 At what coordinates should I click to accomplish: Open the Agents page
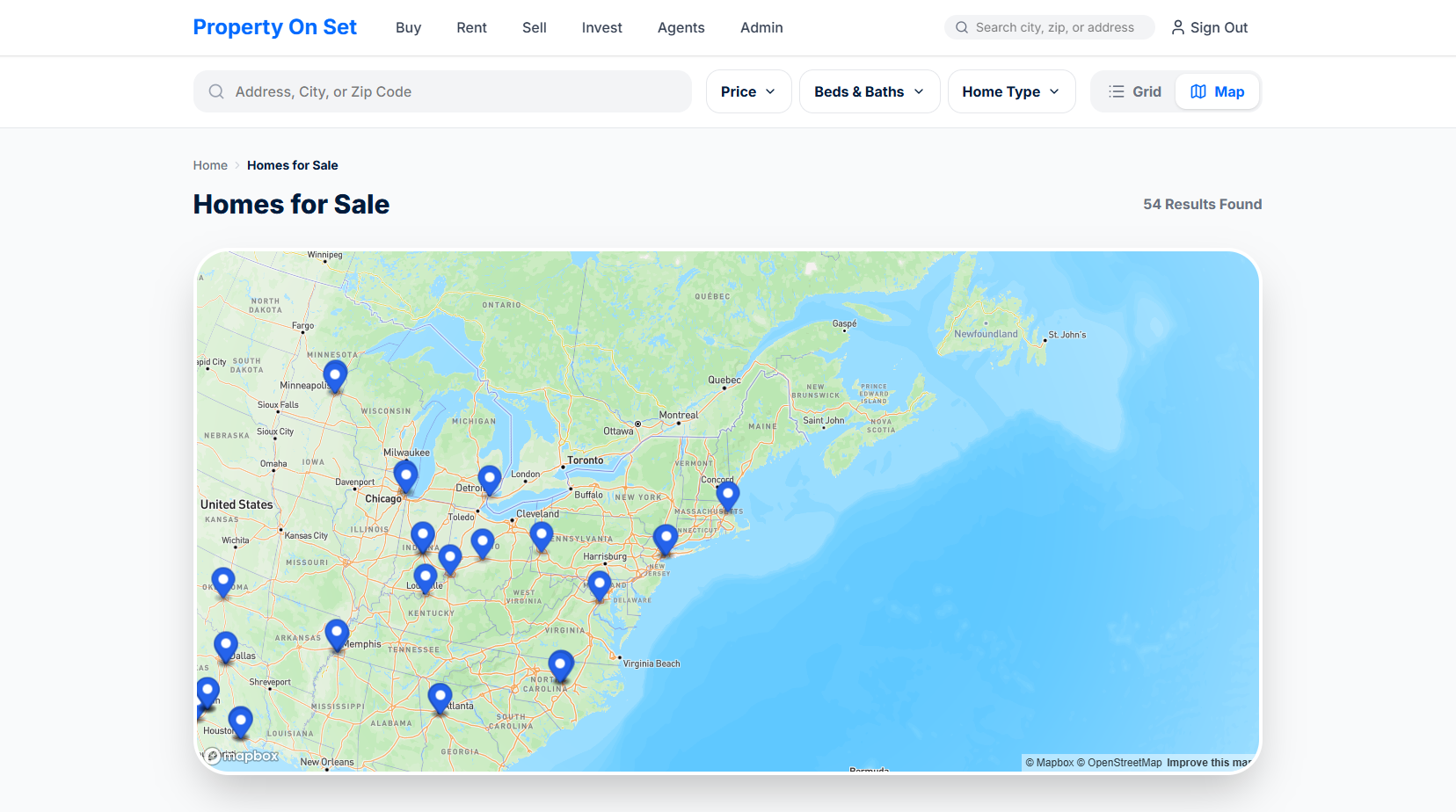click(x=681, y=27)
